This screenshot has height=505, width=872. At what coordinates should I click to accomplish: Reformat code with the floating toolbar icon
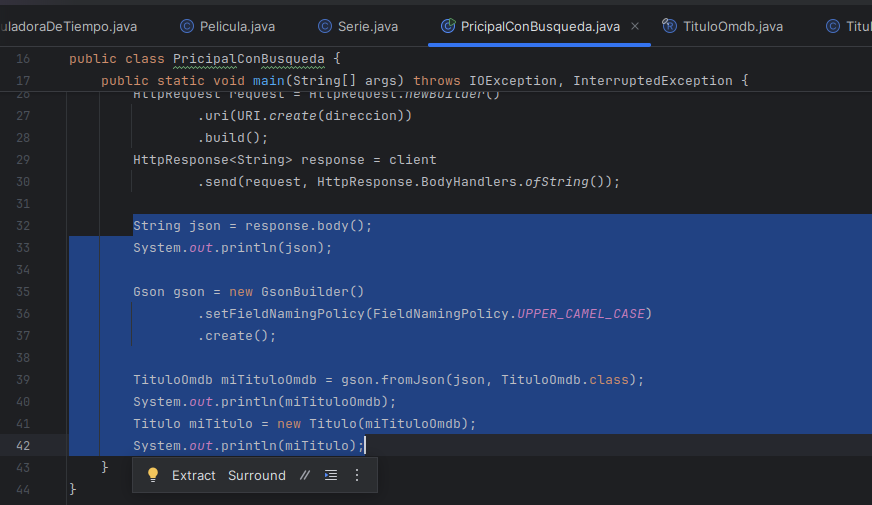(331, 475)
